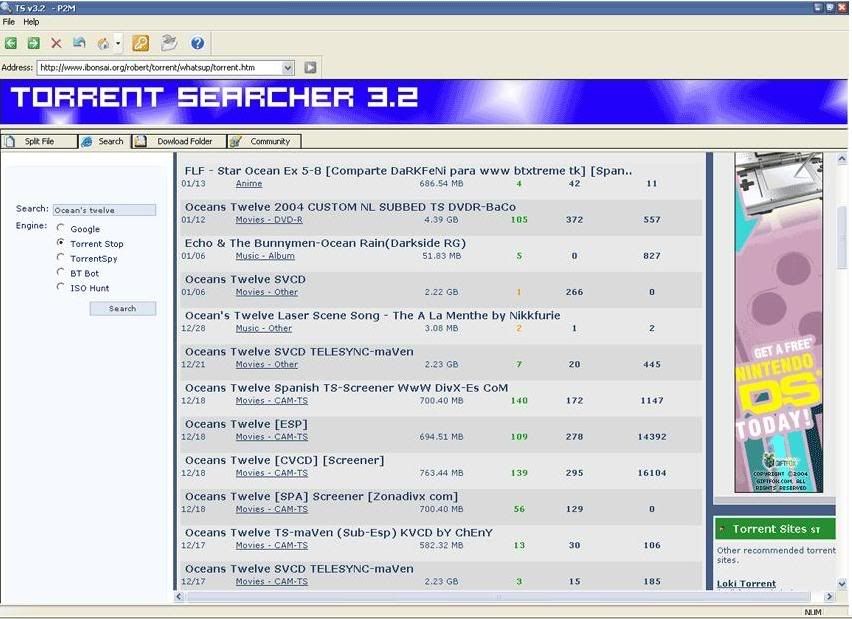Click the 4.39 GB size value
852x619 pixels.
[441, 220]
